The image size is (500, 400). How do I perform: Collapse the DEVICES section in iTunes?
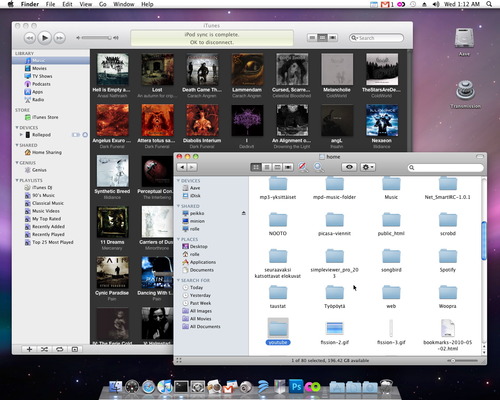tap(17, 128)
